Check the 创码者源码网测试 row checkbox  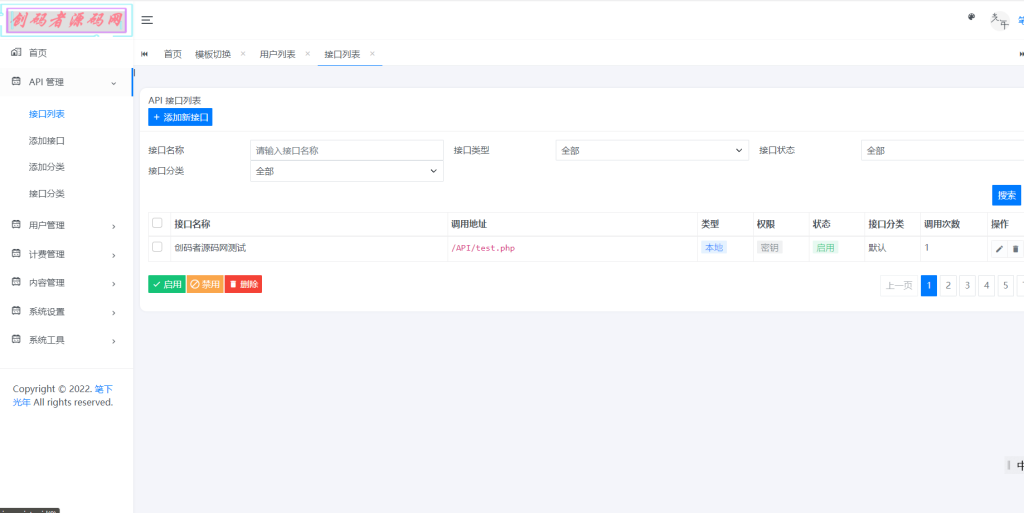click(x=157, y=247)
